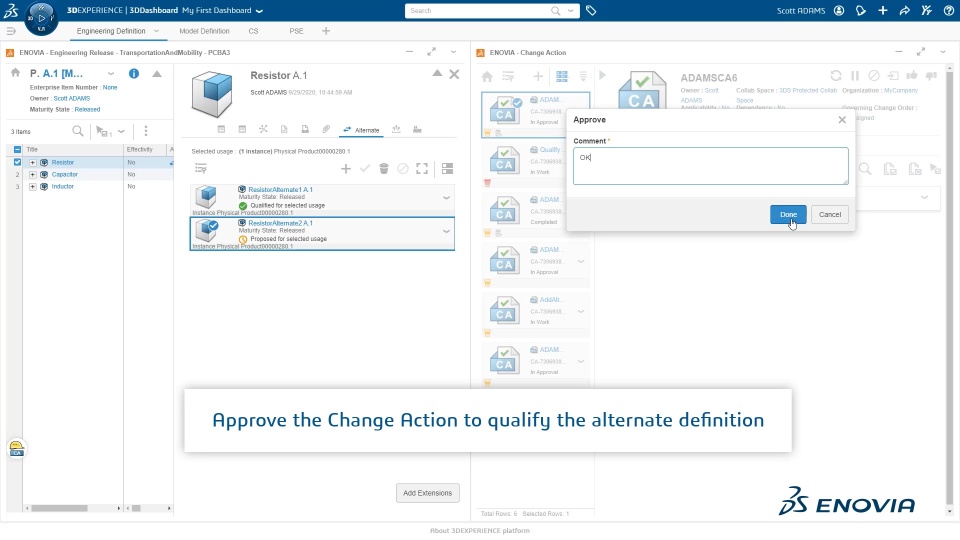Click the Scott ADAMS owner link
The image size is (960, 540).
point(72,98)
